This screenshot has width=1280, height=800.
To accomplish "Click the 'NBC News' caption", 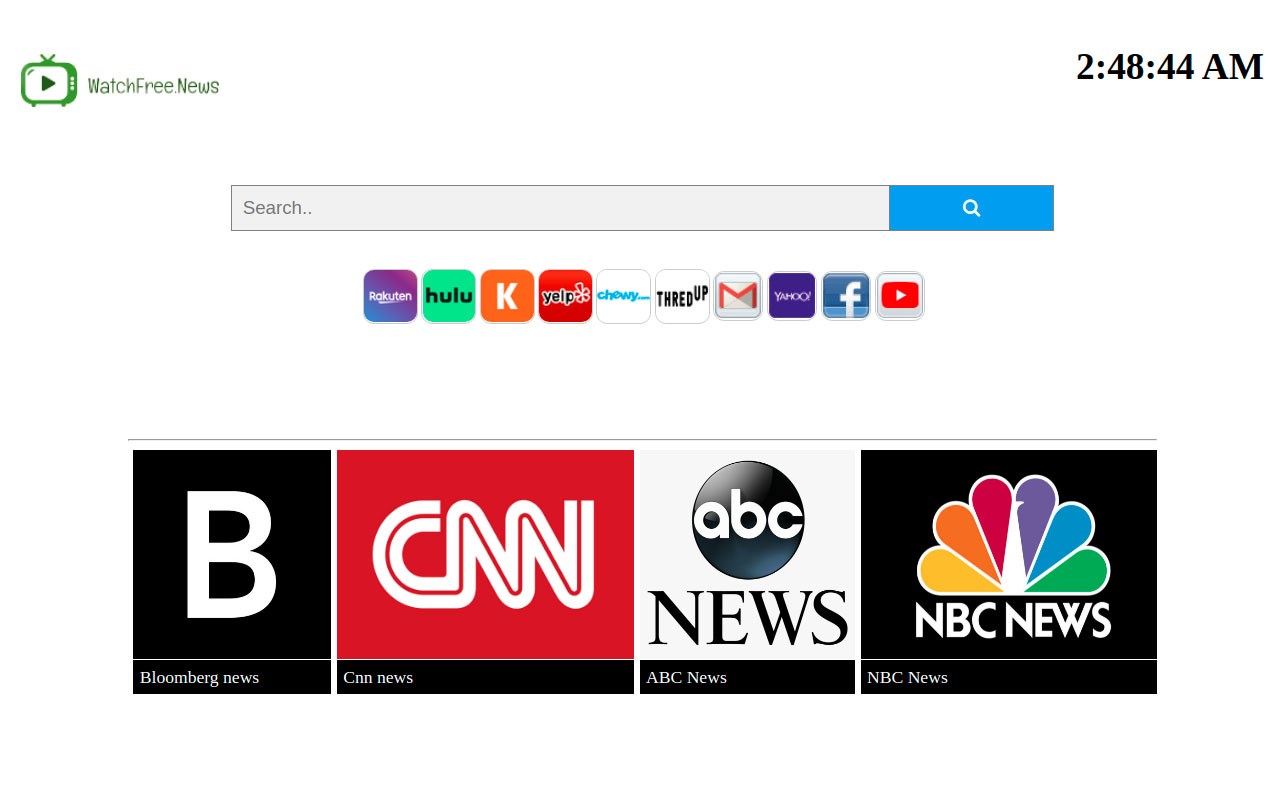I will [907, 677].
